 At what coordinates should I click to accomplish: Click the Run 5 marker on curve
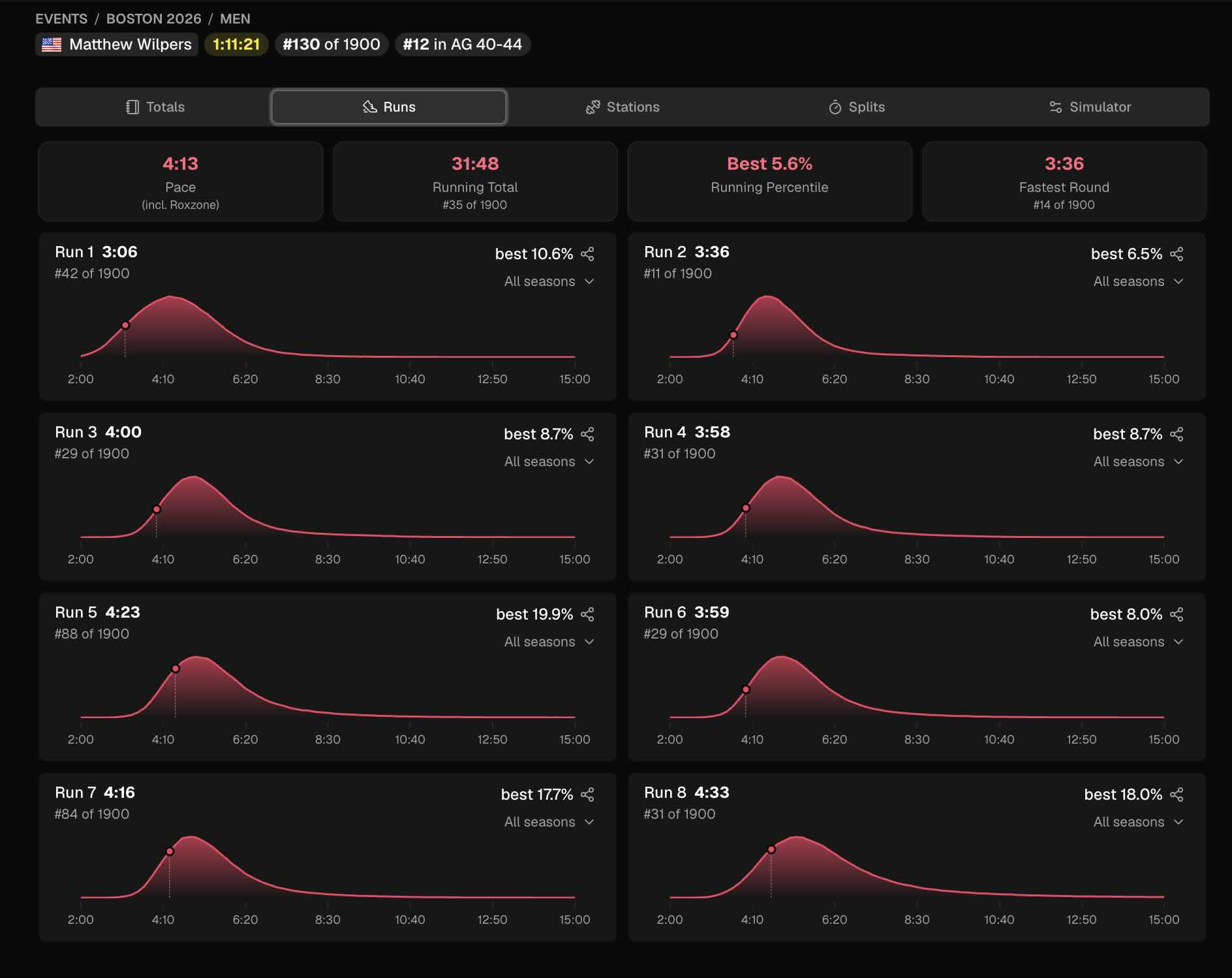point(176,669)
